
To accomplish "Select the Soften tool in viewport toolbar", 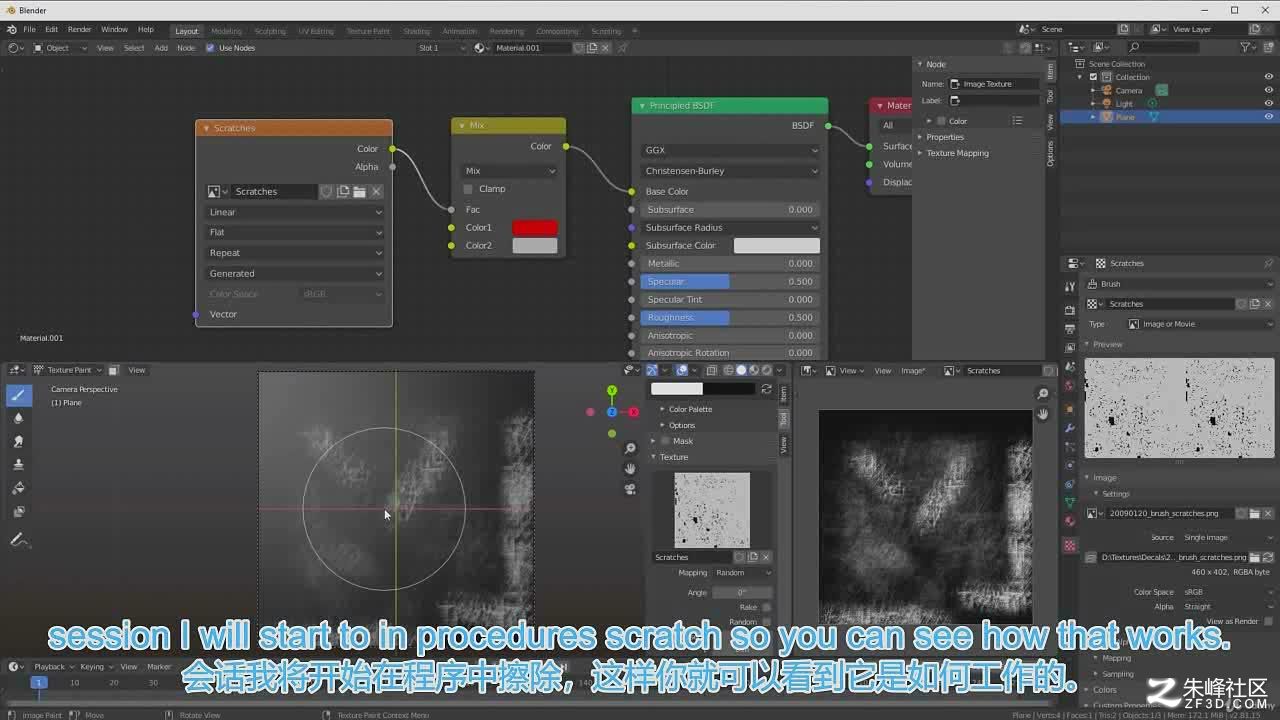I will pos(18,418).
